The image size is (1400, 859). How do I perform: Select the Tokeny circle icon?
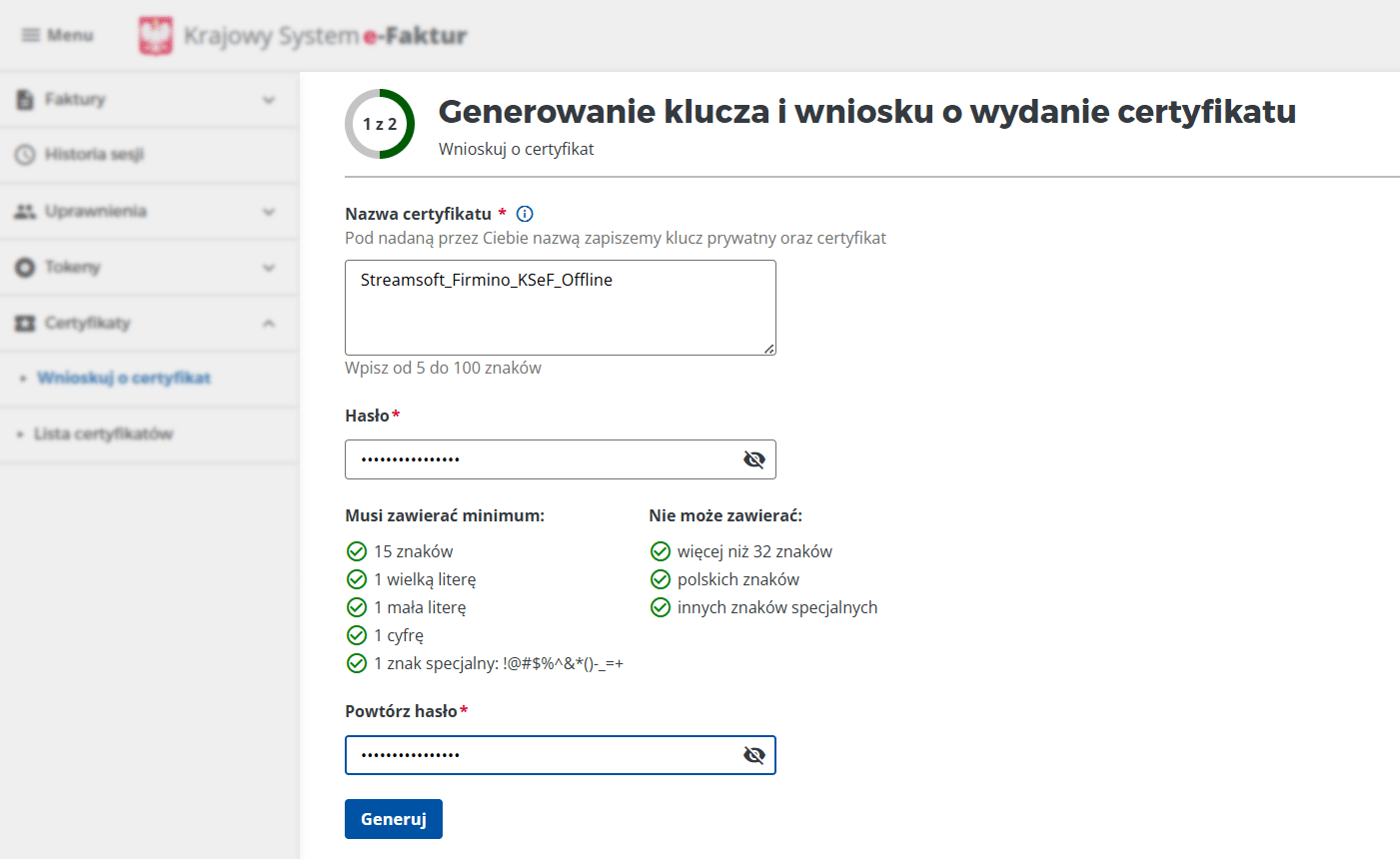23,267
